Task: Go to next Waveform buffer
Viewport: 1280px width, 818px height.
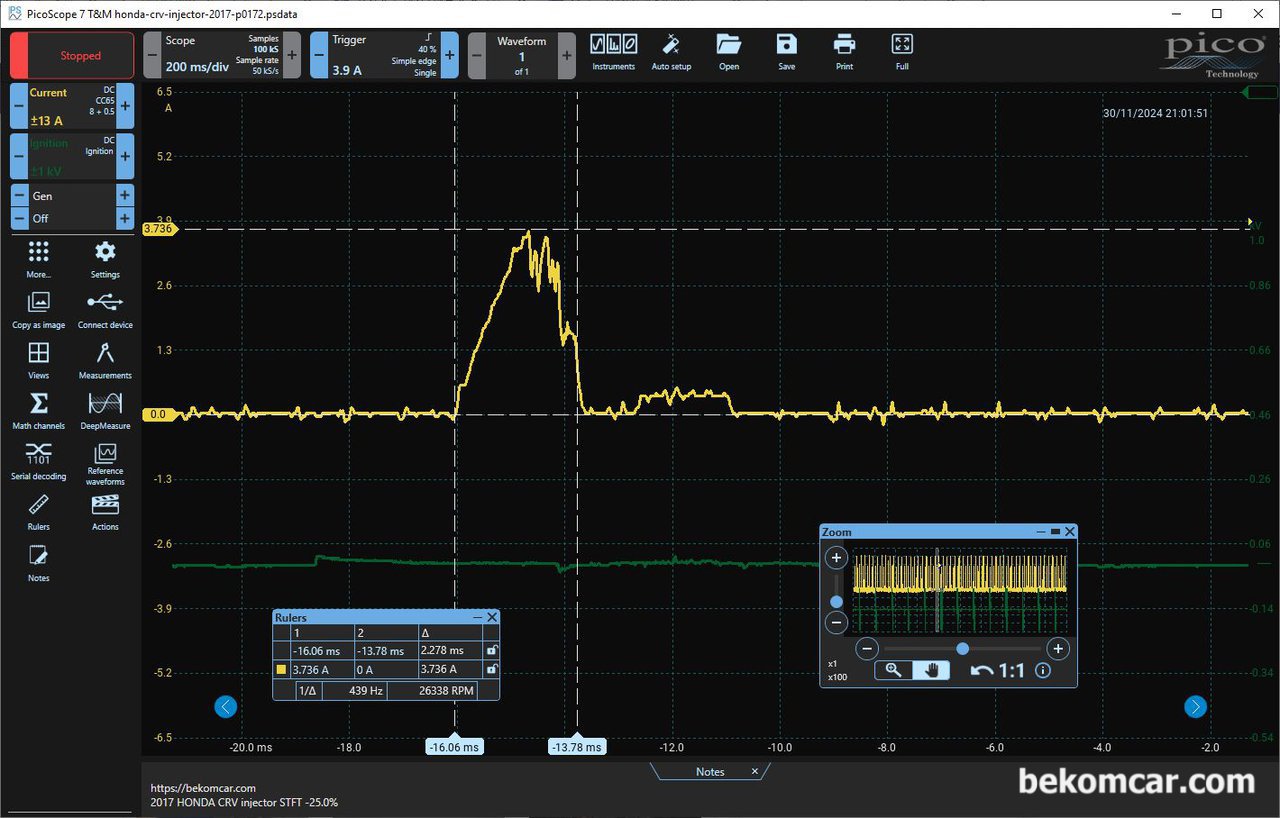Action: pos(567,55)
